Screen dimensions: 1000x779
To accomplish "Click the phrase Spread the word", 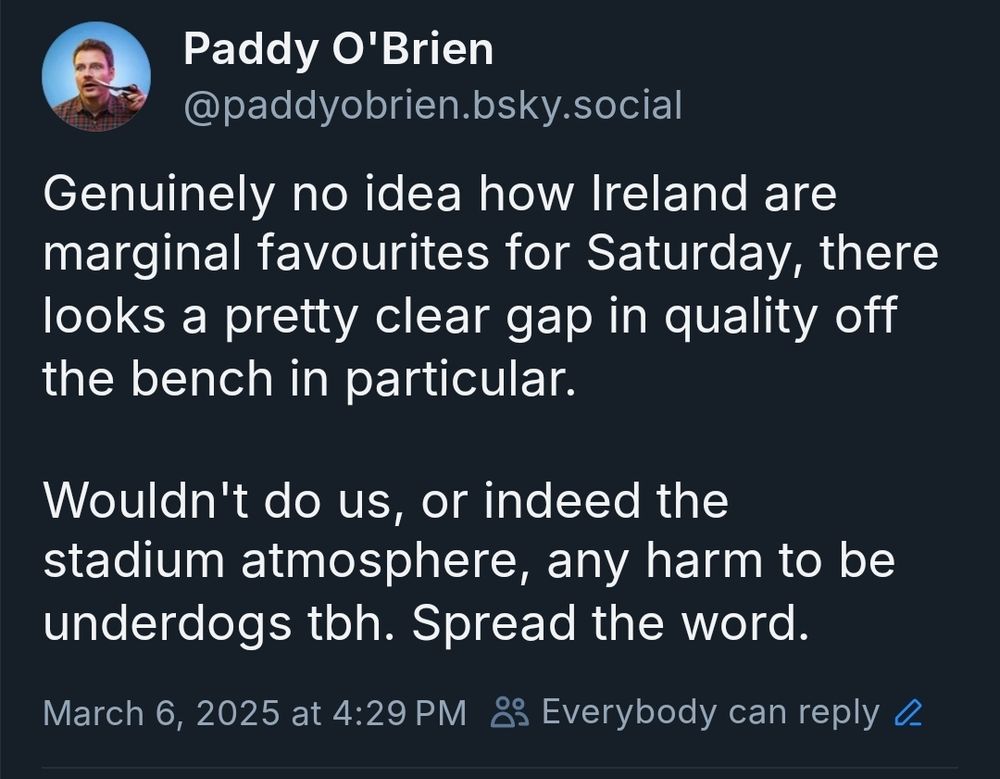I will 611,623.
